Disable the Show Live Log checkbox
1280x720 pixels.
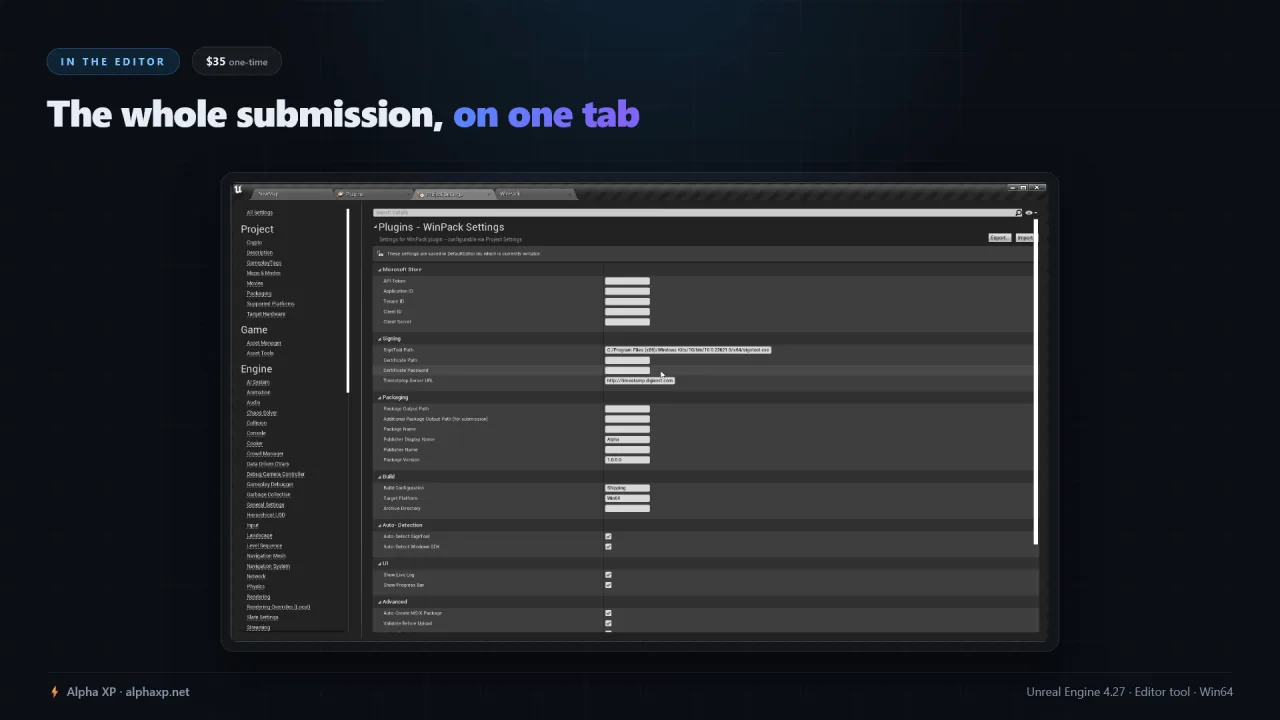tap(608, 575)
